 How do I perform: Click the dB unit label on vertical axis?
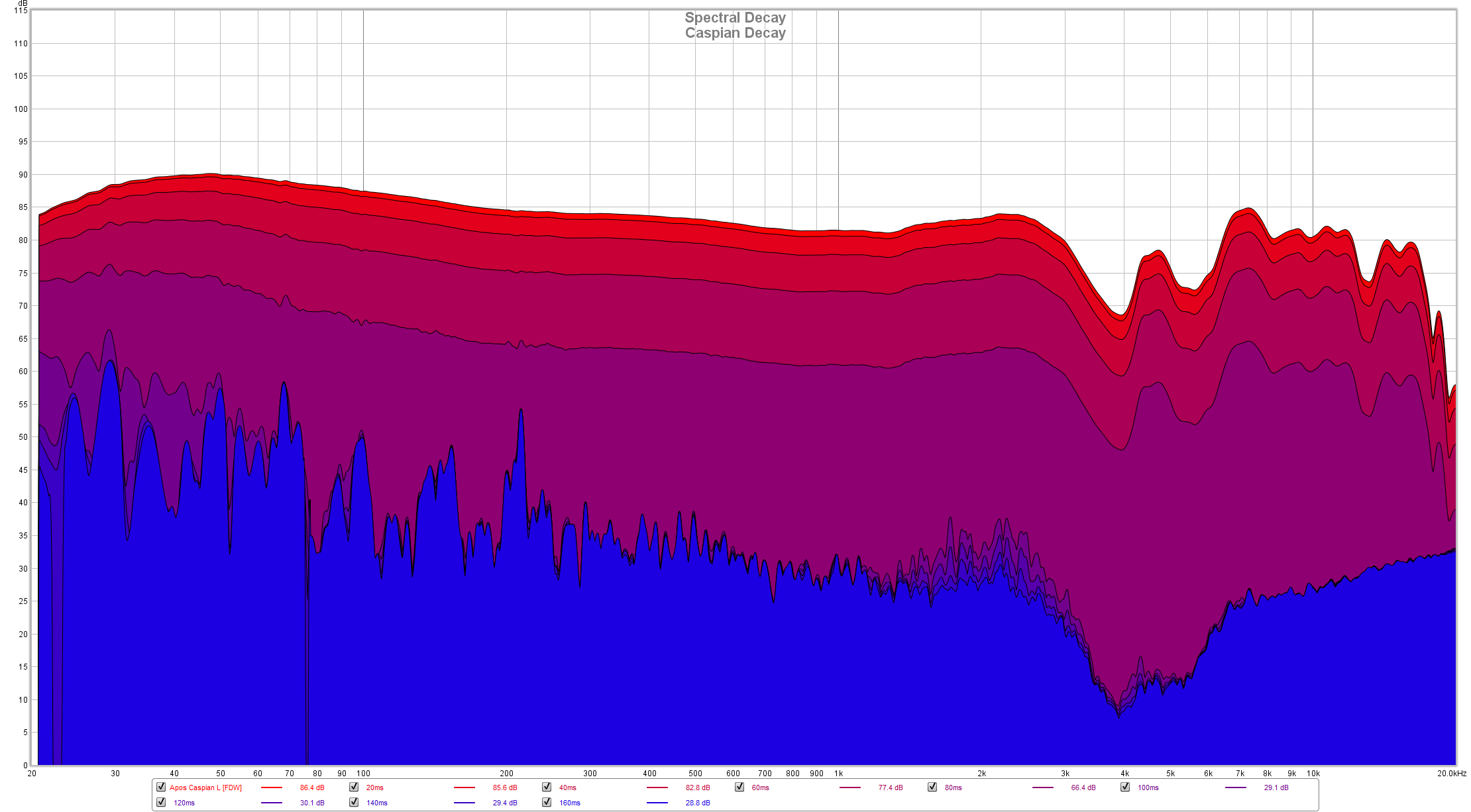coord(23,4)
